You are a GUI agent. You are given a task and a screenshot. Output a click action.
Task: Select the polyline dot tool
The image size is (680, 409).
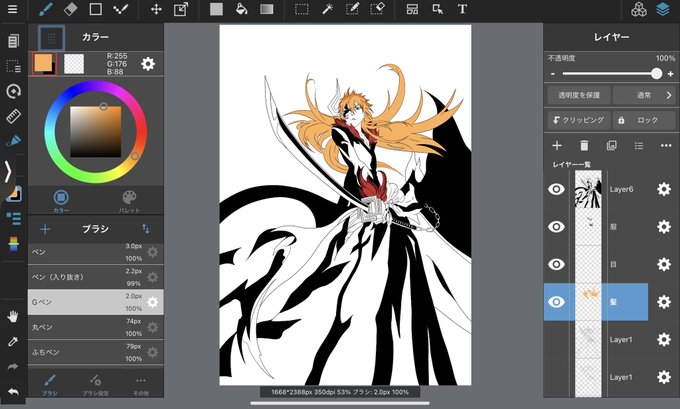[121, 9]
